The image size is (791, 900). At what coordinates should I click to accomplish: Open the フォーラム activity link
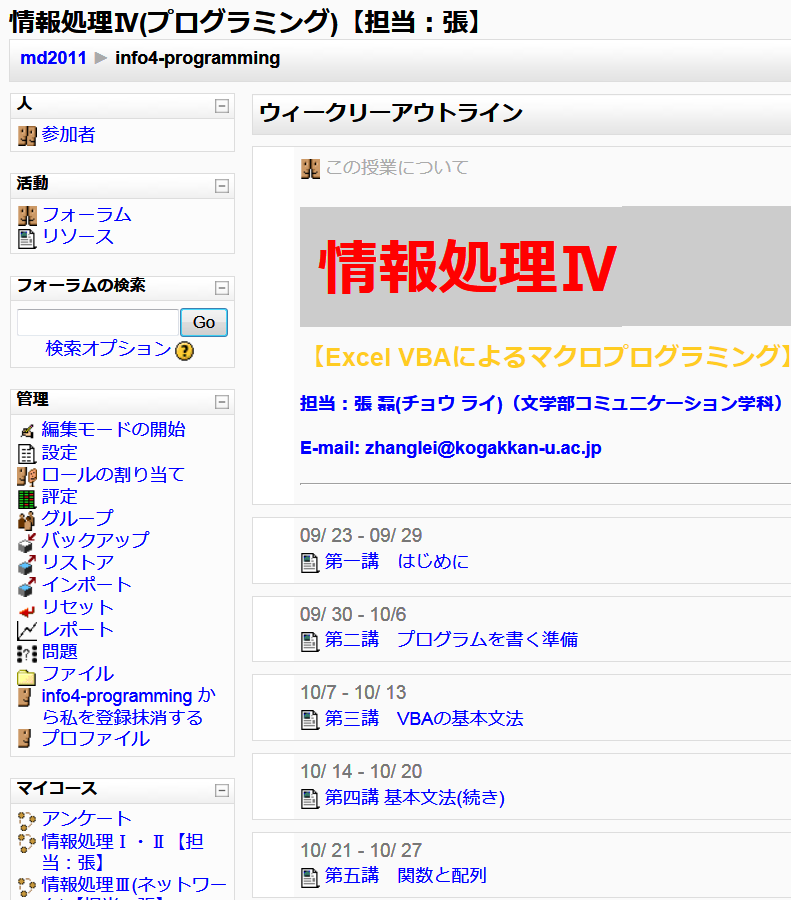(x=87, y=215)
